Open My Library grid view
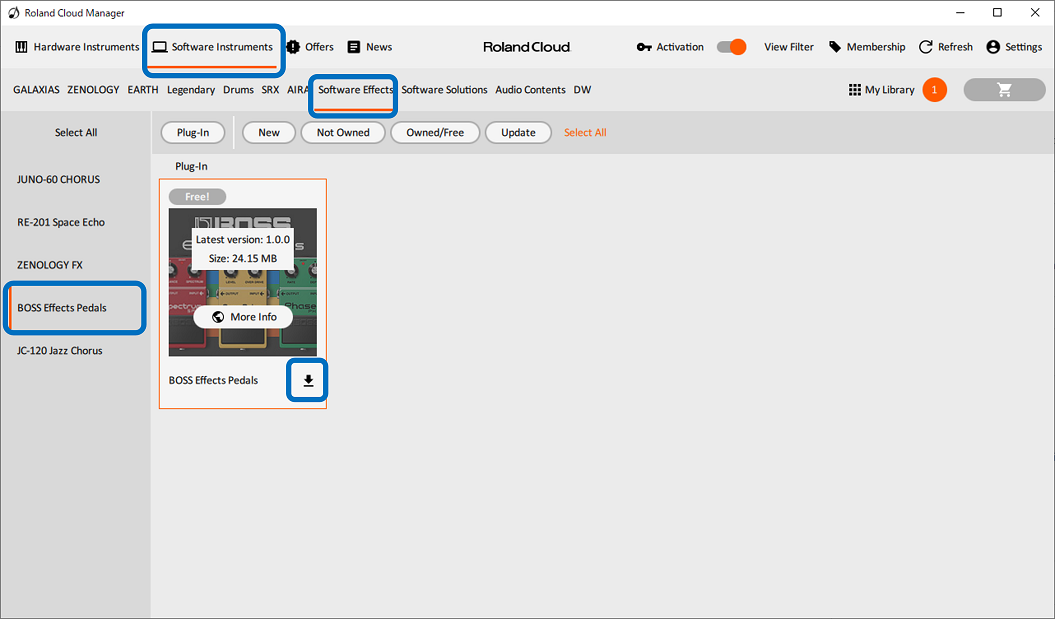This screenshot has height=619, width=1055. 881,89
